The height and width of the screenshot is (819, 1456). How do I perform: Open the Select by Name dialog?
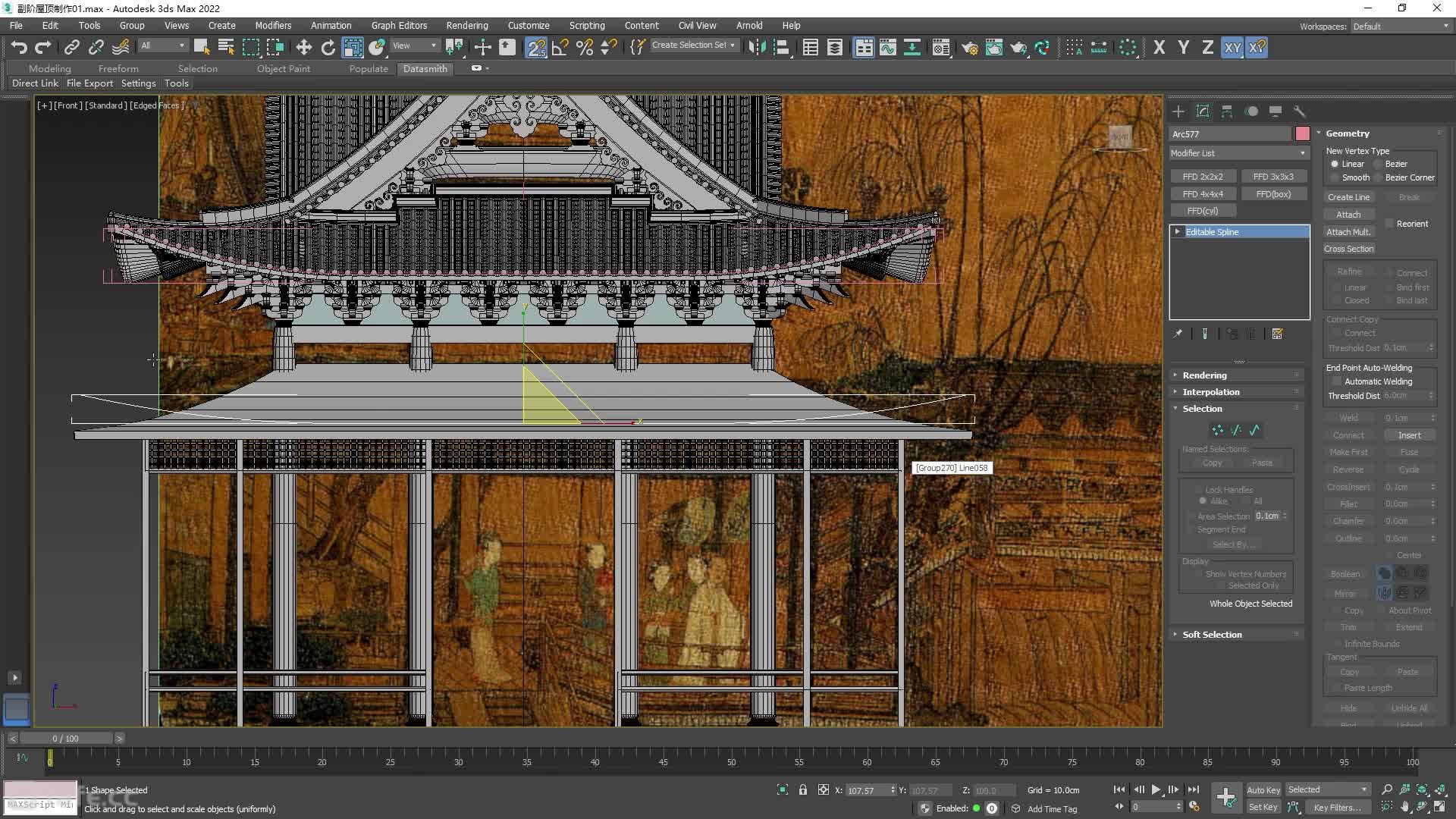click(226, 47)
